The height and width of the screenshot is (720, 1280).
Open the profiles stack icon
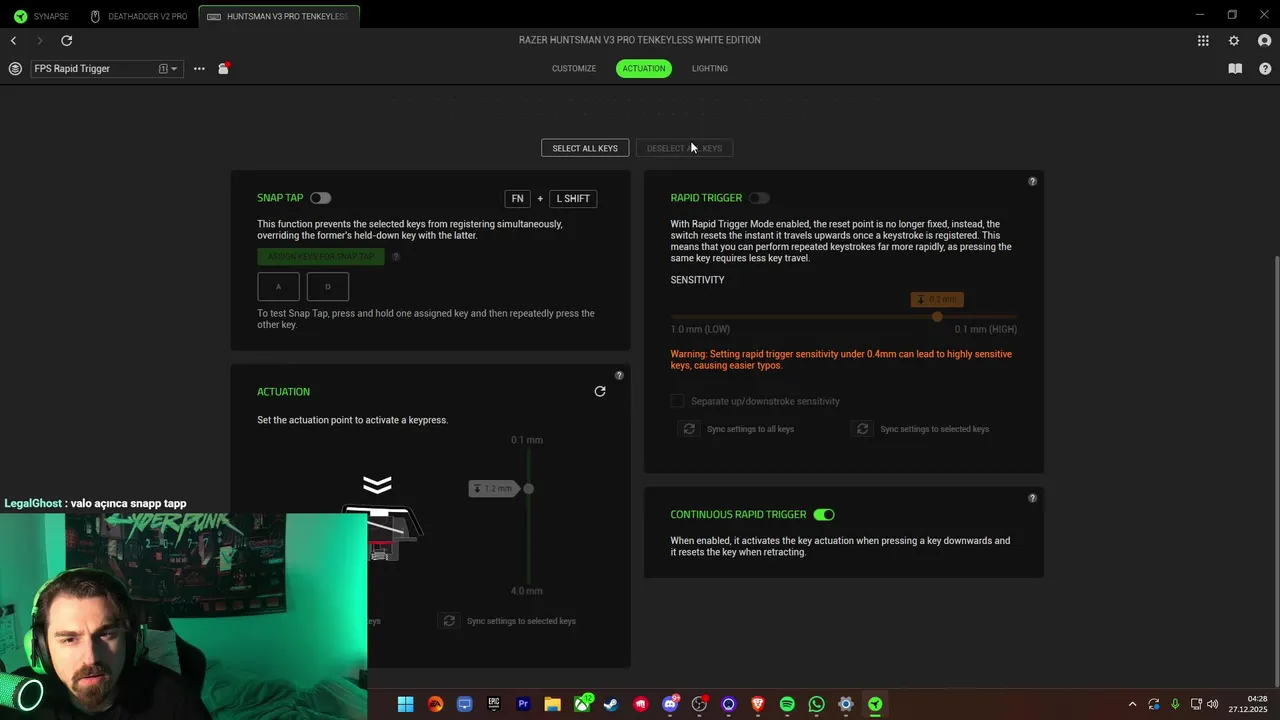pos(15,69)
